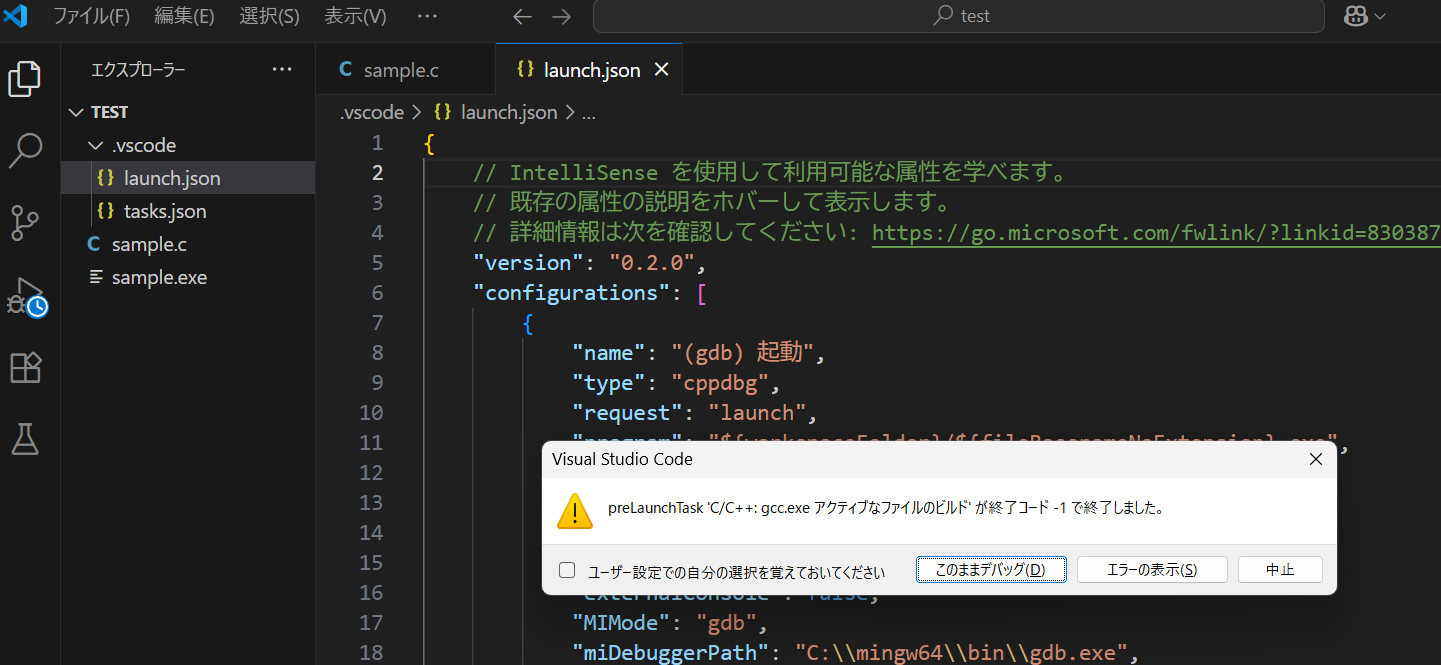The height and width of the screenshot is (665, 1441).
Task: Select the Search icon in the activity bar
Action: point(24,150)
